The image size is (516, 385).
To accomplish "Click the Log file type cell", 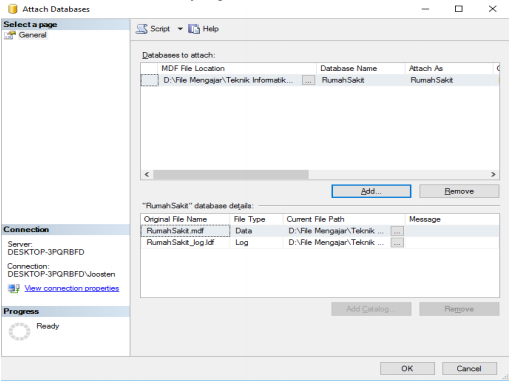I will tap(256, 242).
